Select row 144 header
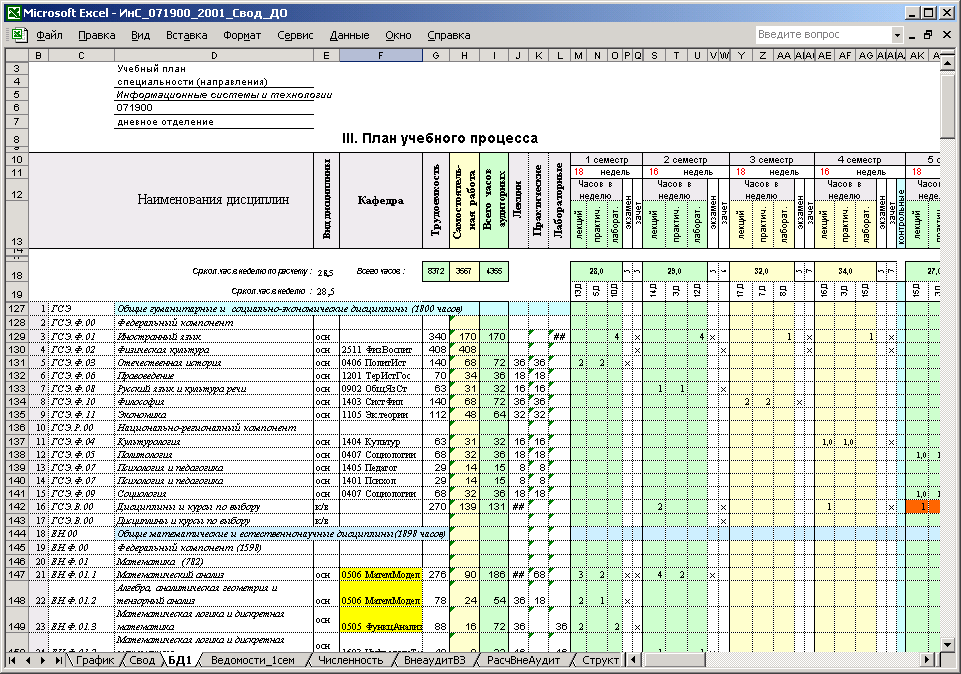 17,534
